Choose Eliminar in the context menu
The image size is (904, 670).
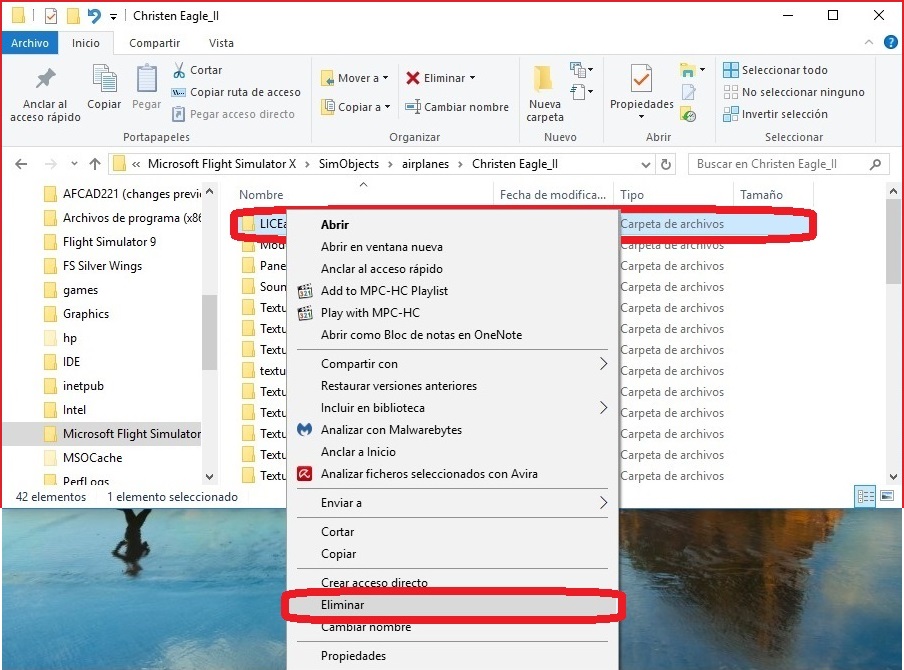(453, 605)
